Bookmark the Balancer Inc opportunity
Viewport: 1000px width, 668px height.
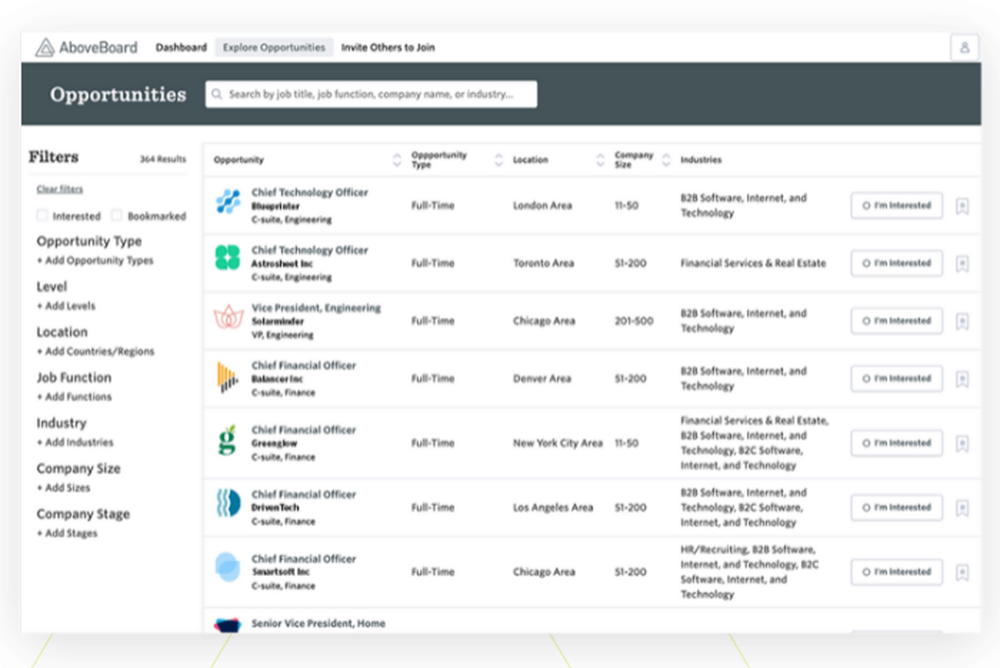pos(962,379)
